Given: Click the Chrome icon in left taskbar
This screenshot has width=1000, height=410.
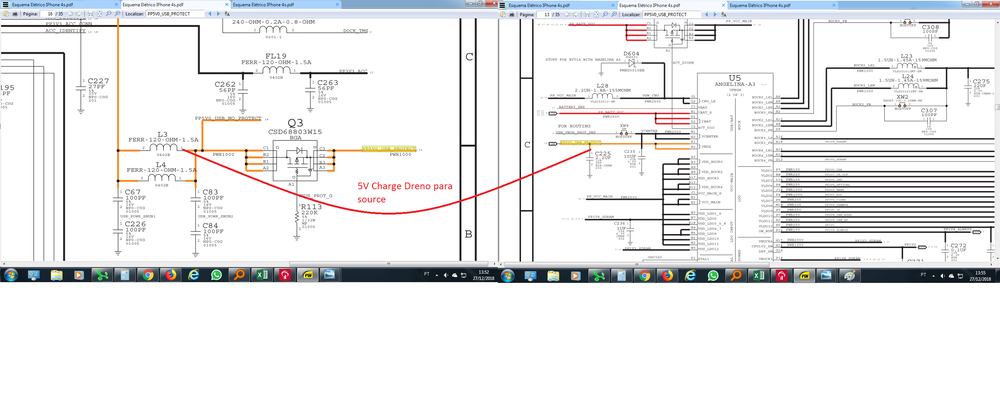Looking at the screenshot, I should [148, 274].
